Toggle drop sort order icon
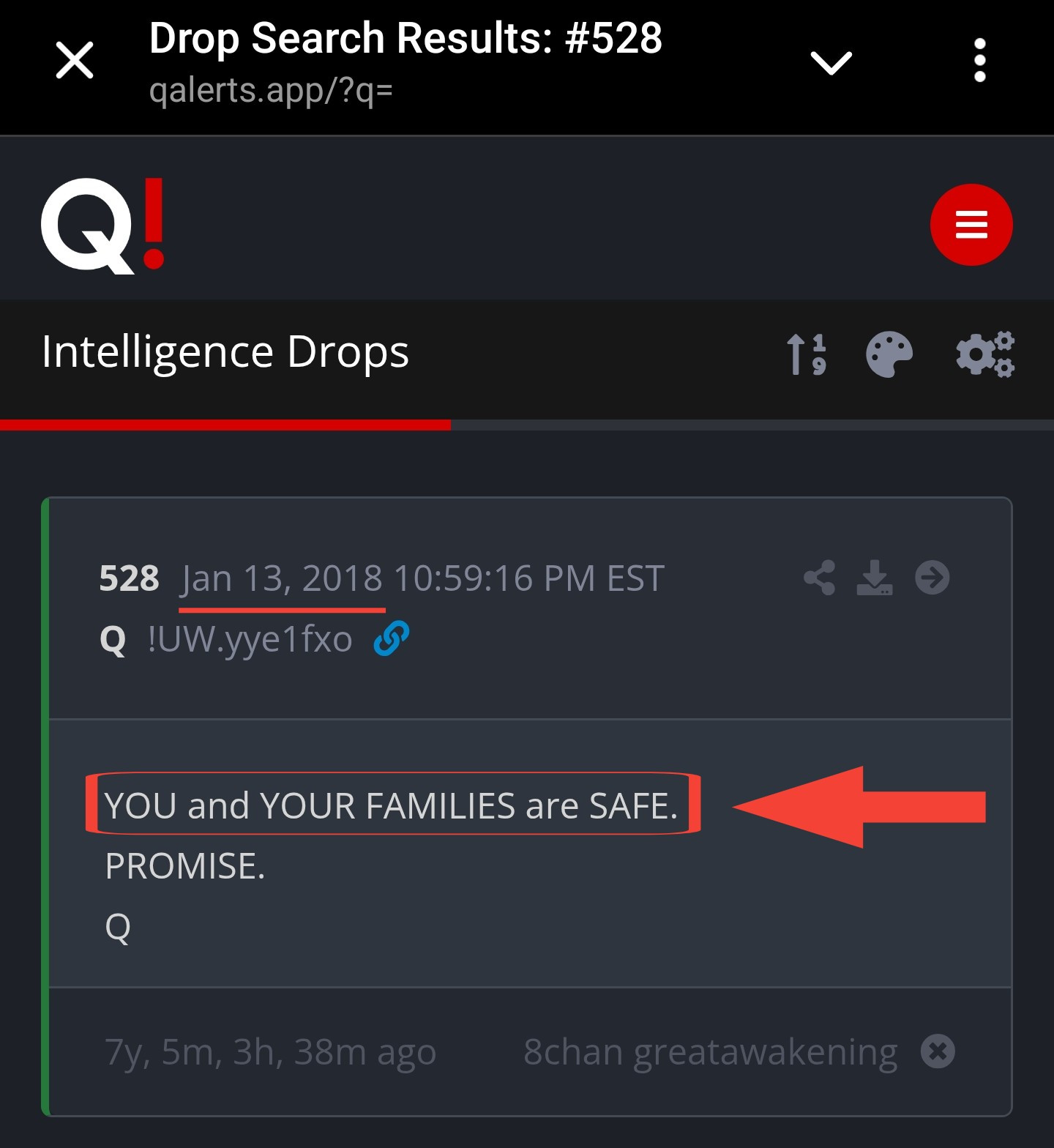 click(x=806, y=354)
